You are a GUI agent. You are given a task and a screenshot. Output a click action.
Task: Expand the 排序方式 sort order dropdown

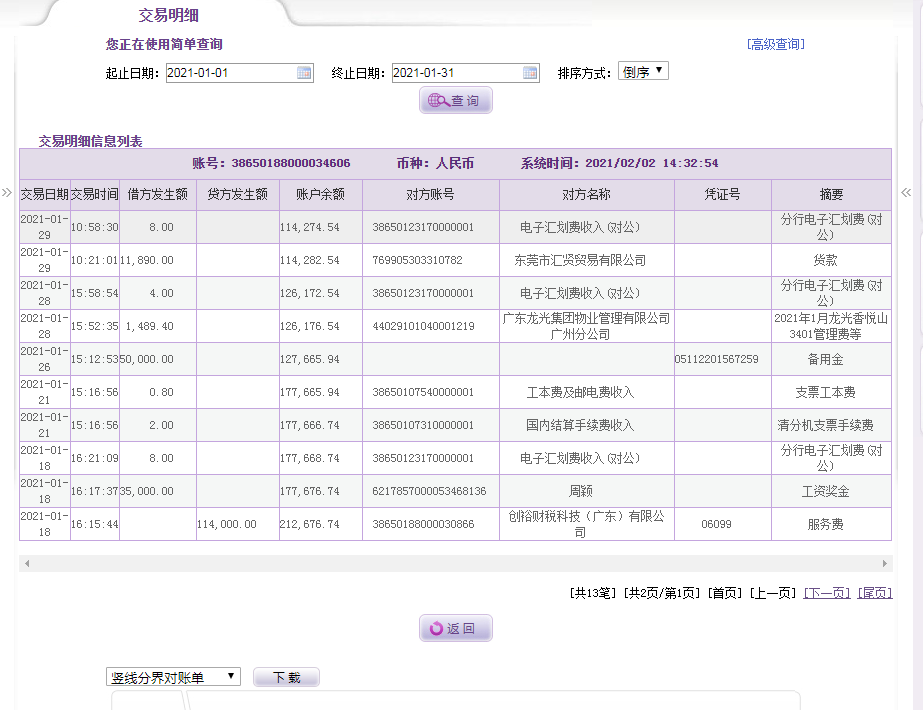pyautogui.click(x=643, y=72)
